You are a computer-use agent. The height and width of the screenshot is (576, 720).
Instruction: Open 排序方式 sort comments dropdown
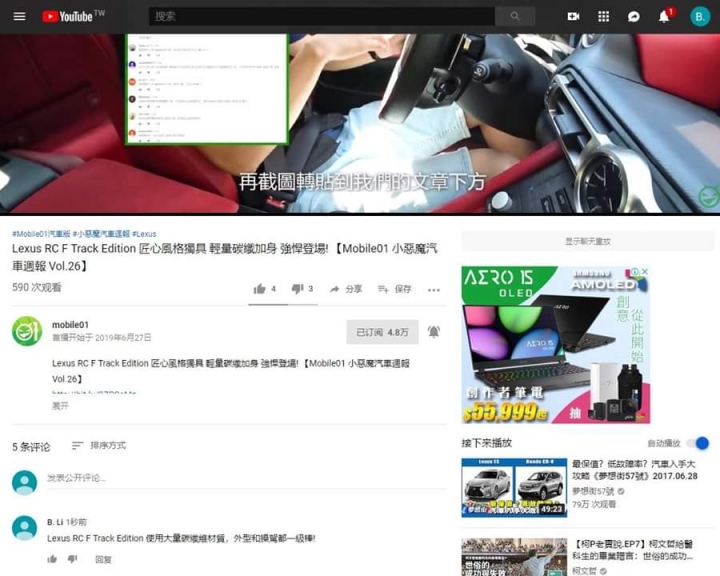[99, 446]
